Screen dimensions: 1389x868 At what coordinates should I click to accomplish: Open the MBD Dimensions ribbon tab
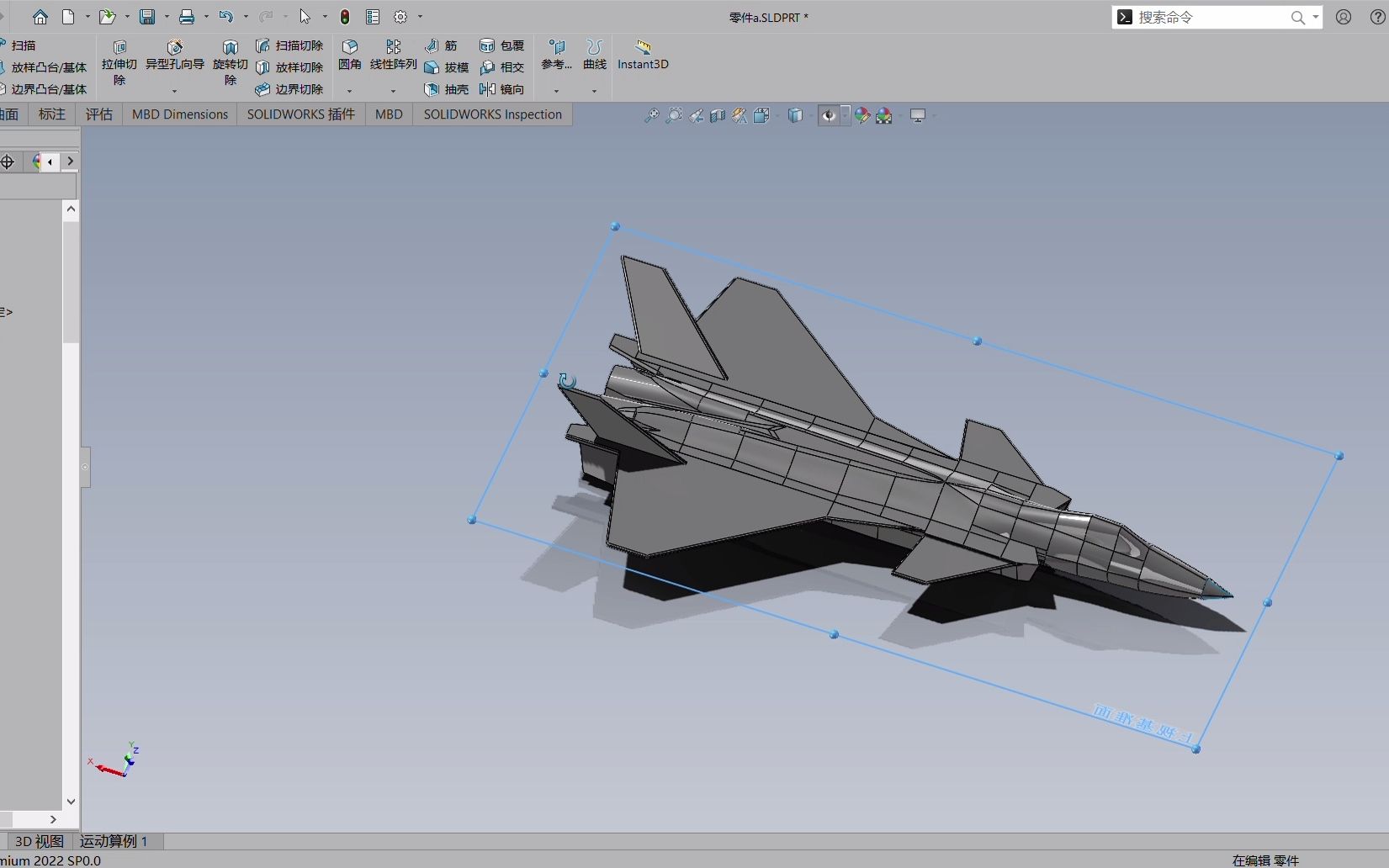[179, 114]
